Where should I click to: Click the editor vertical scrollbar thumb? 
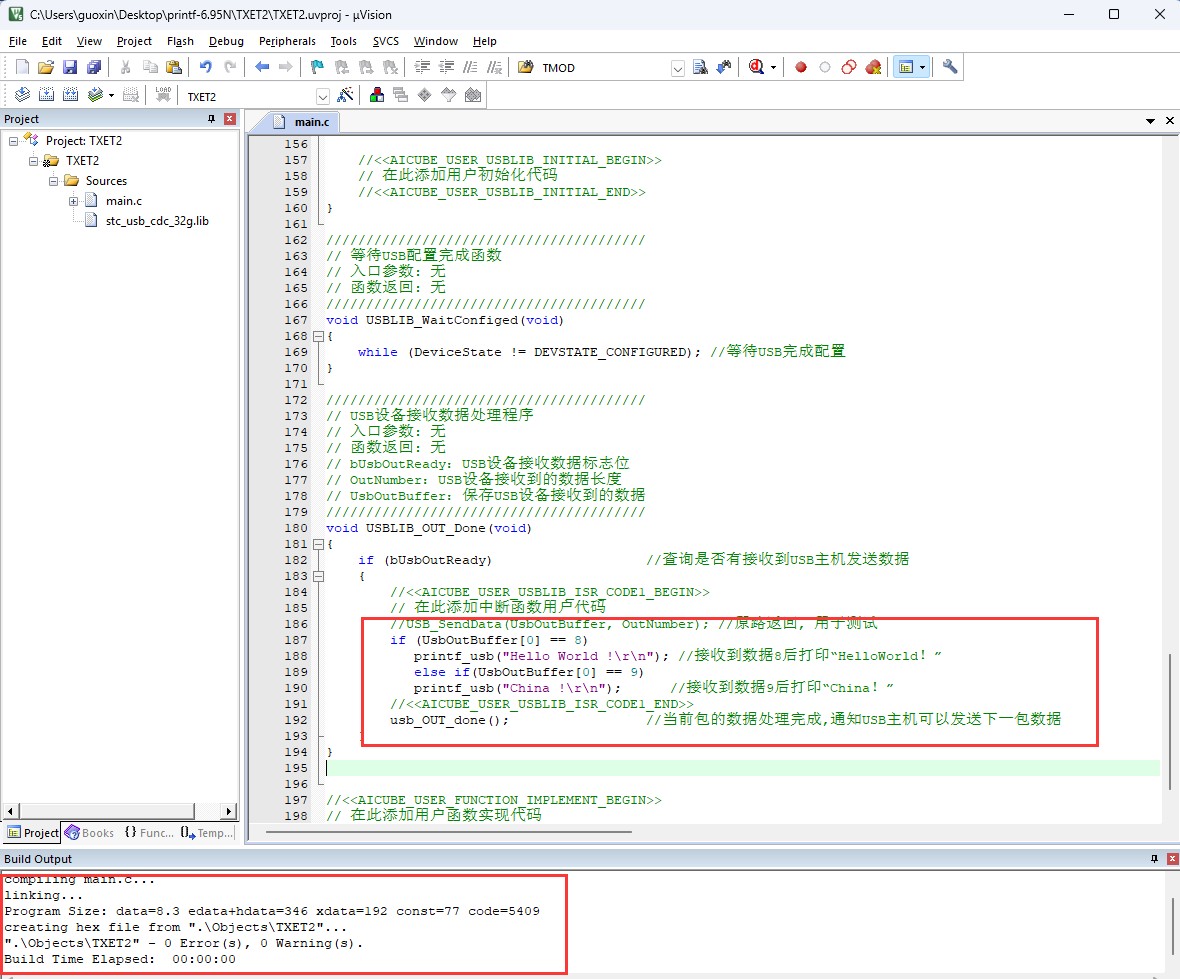pos(1170,722)
